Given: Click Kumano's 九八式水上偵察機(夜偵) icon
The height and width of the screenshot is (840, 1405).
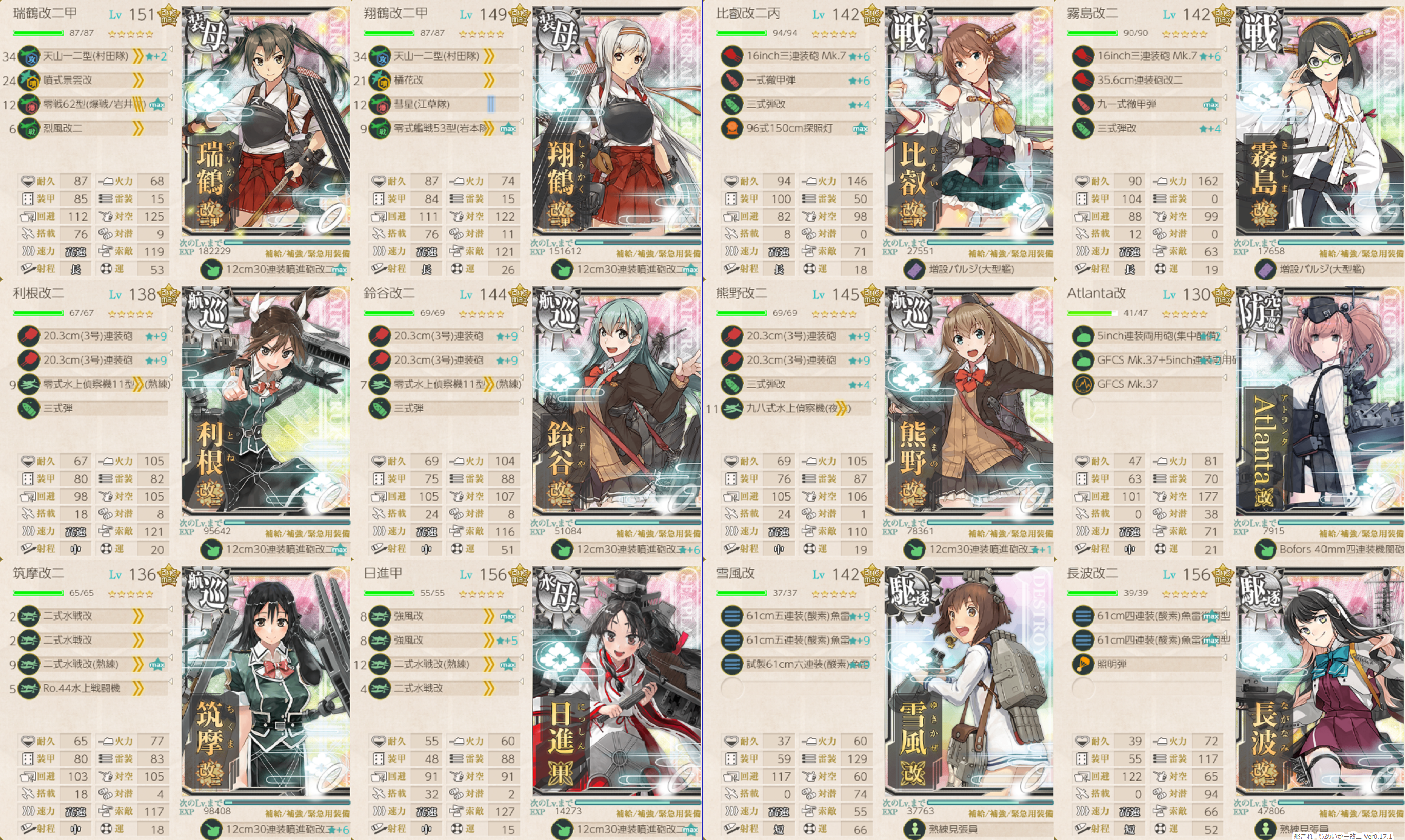Looking at the screenshot, I should [x=731, y=408].
